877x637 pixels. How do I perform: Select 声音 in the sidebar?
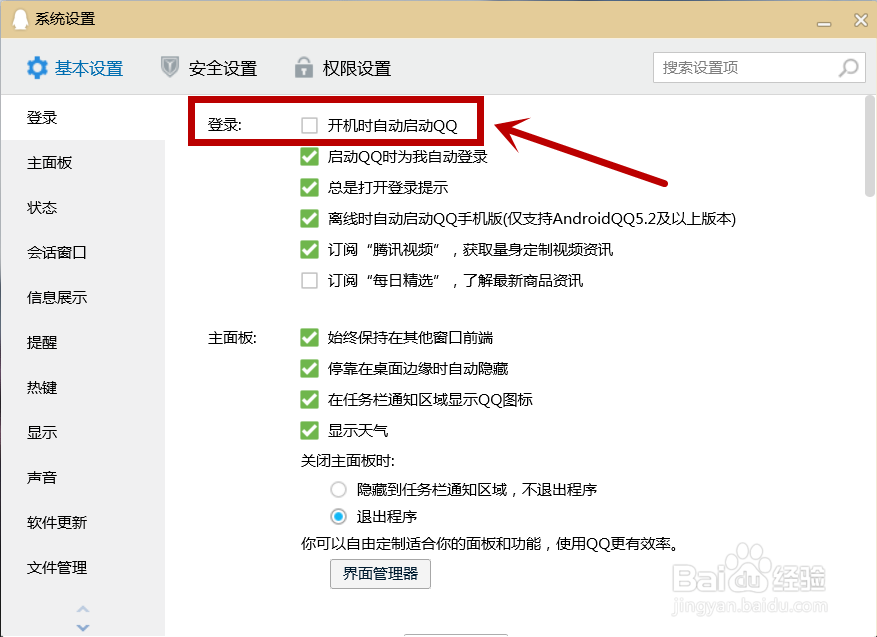83,478
